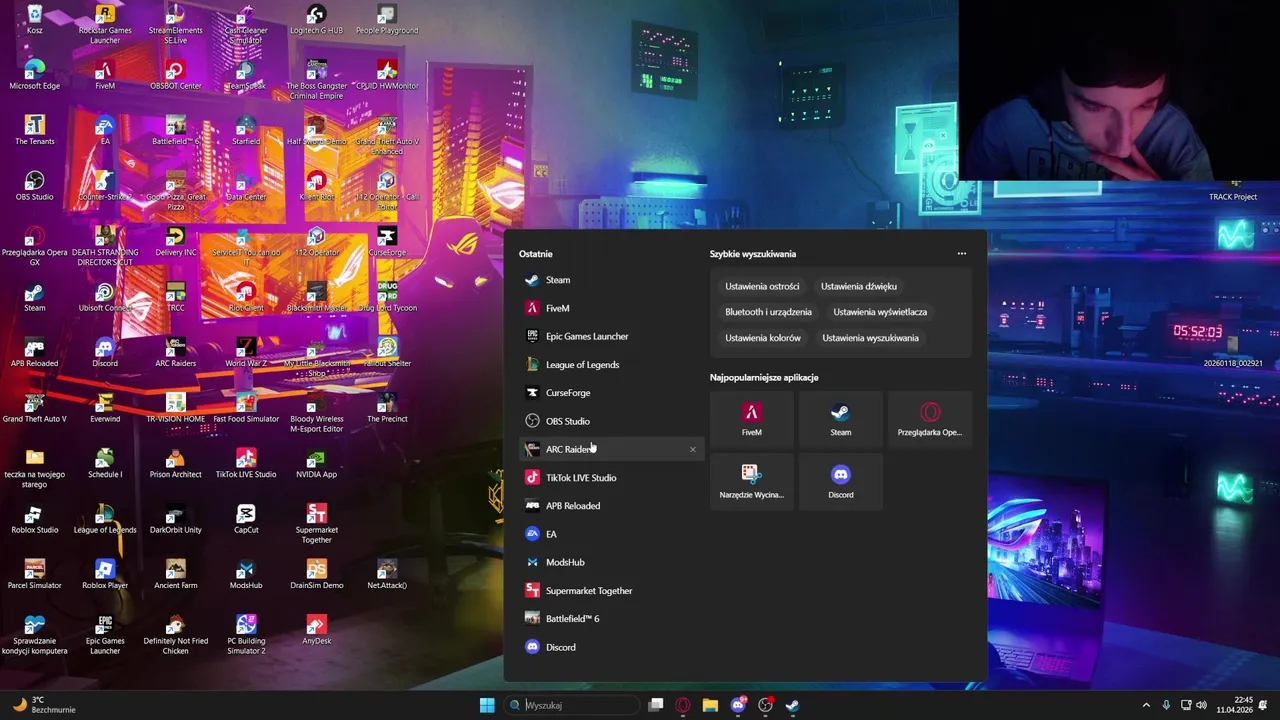Open TikTok LIVE Studio from recent list
The image size is (1280, 720).
[x=611, y=477]
